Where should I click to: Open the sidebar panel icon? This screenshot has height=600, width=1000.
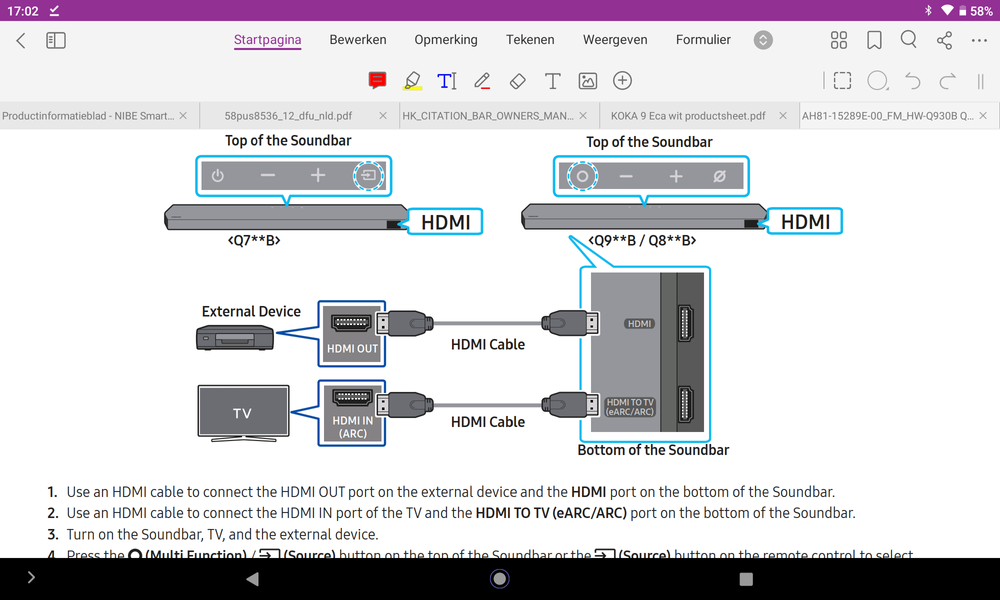(x=56, y=41)
